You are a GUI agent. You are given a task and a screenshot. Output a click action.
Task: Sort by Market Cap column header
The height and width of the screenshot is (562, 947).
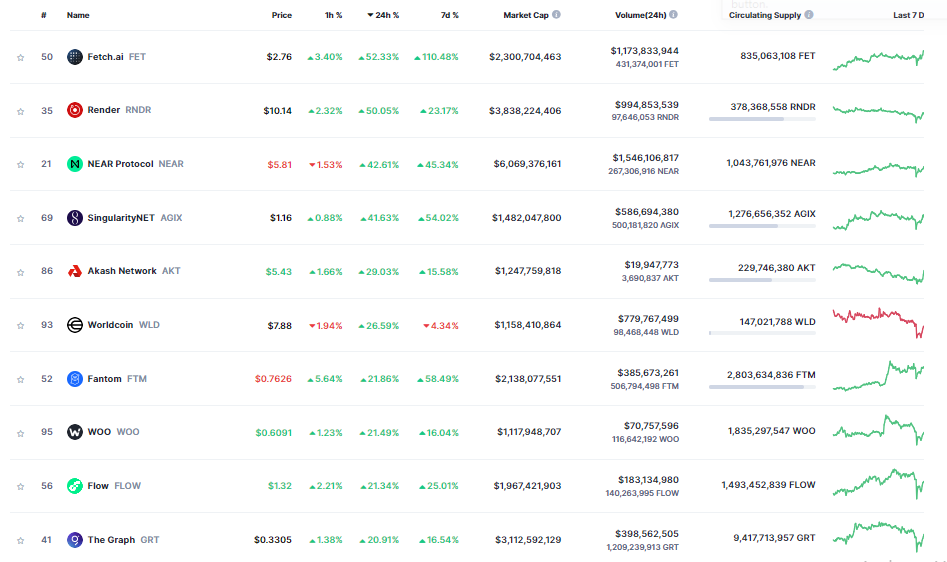(x=525, y=15)
